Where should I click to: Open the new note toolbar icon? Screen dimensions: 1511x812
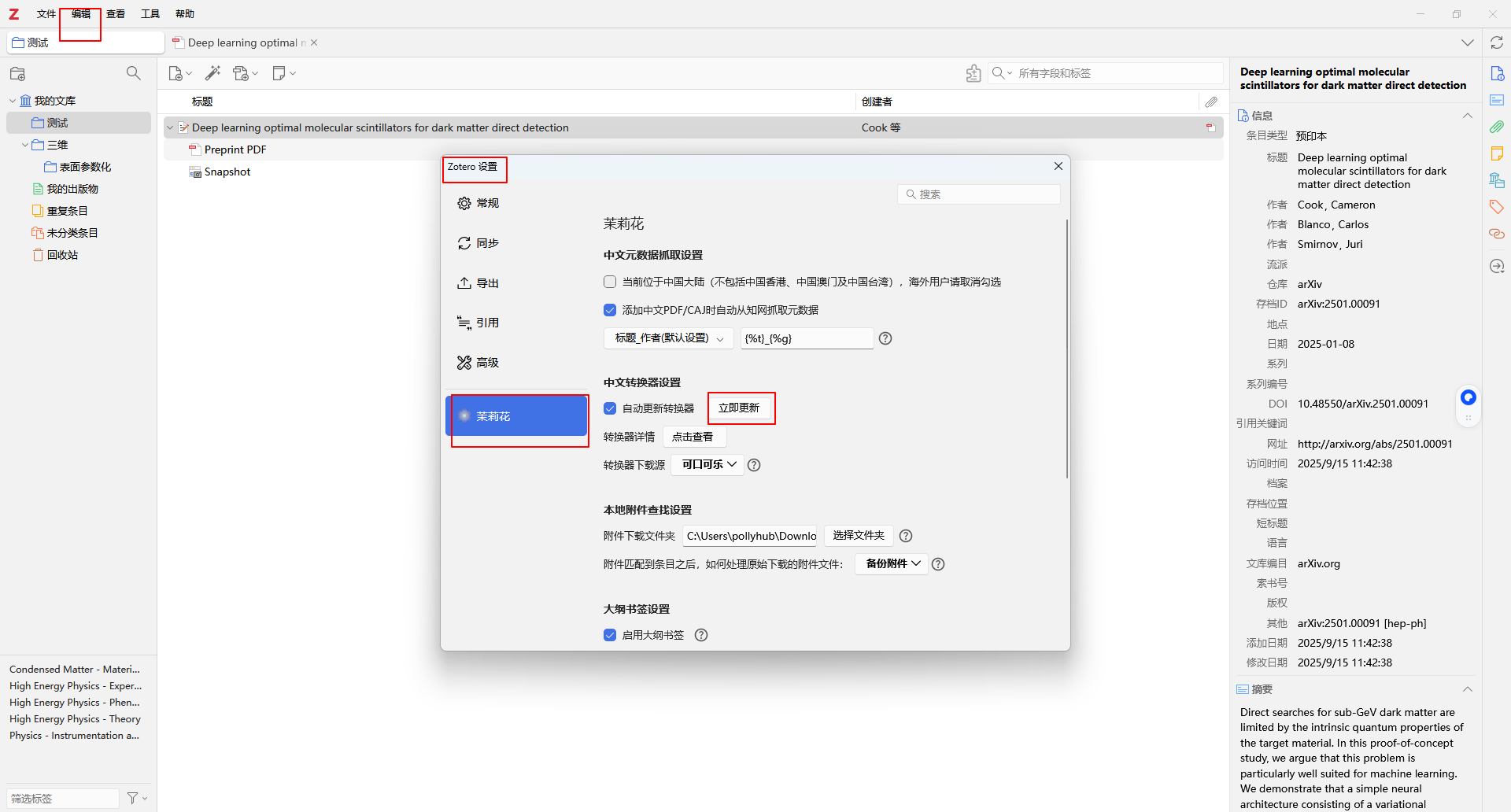point(284,73)
